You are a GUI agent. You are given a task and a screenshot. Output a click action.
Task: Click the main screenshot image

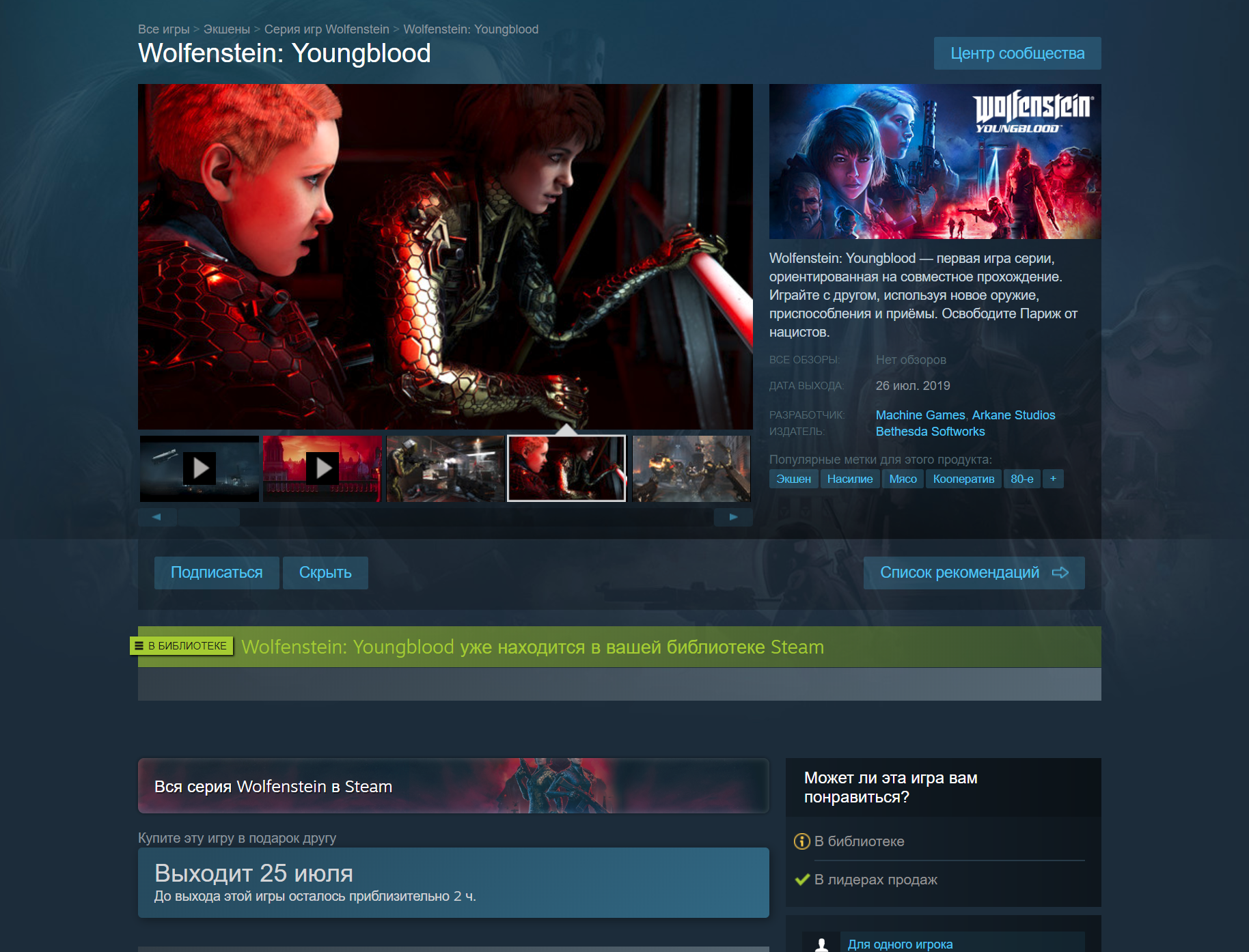pos(445,257)
